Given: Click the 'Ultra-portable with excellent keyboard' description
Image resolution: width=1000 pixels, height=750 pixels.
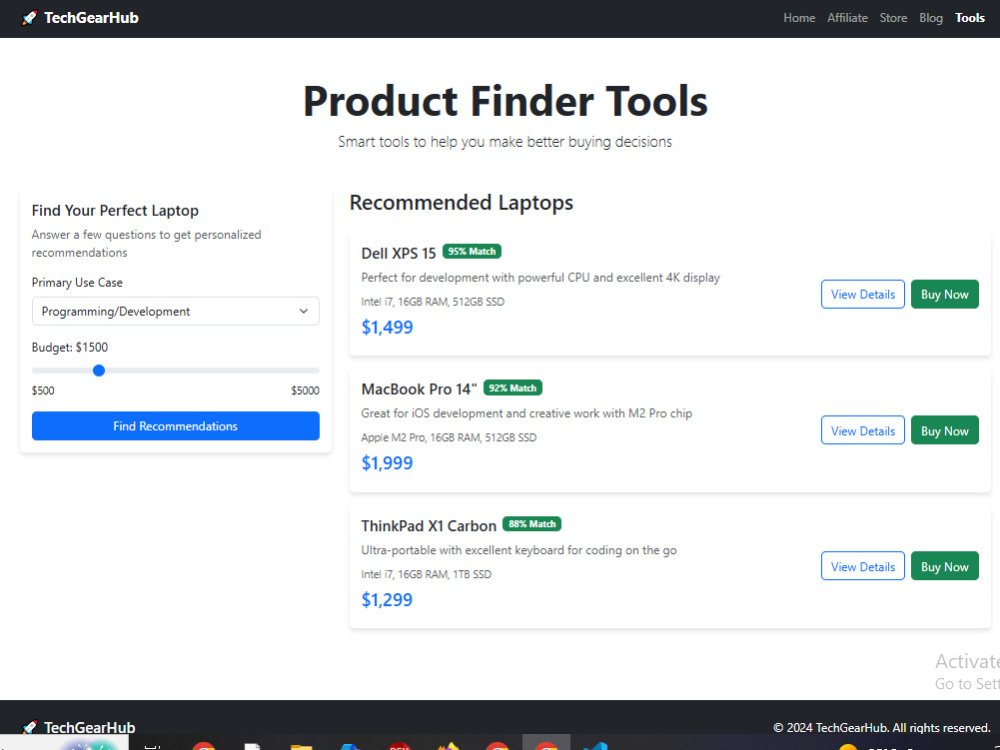Looking at the screenshot, I should coord(518,550).
